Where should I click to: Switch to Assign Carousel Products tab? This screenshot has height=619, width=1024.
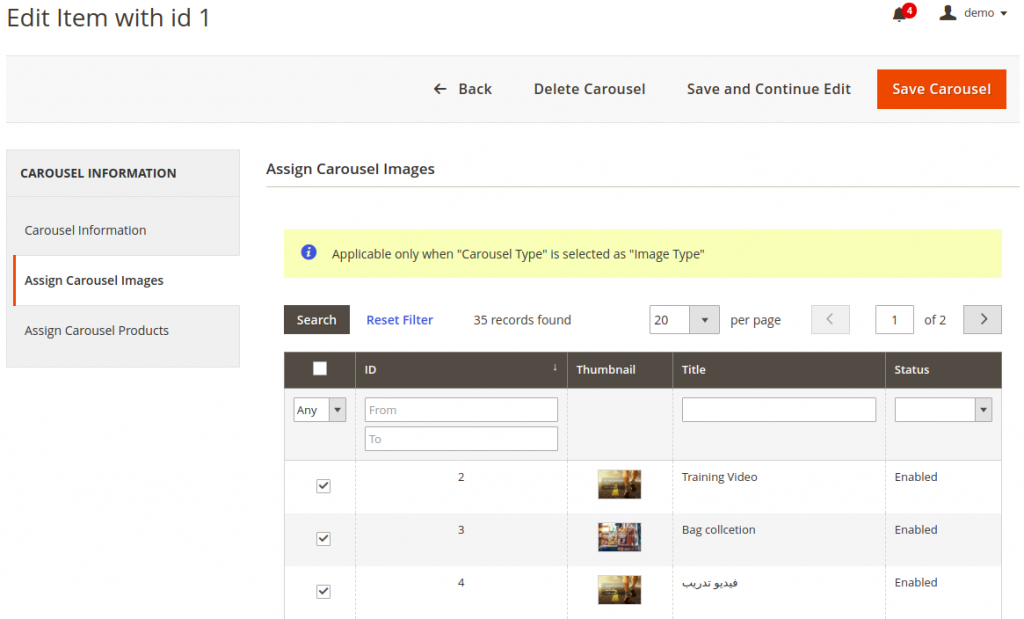tap(95, 328)
